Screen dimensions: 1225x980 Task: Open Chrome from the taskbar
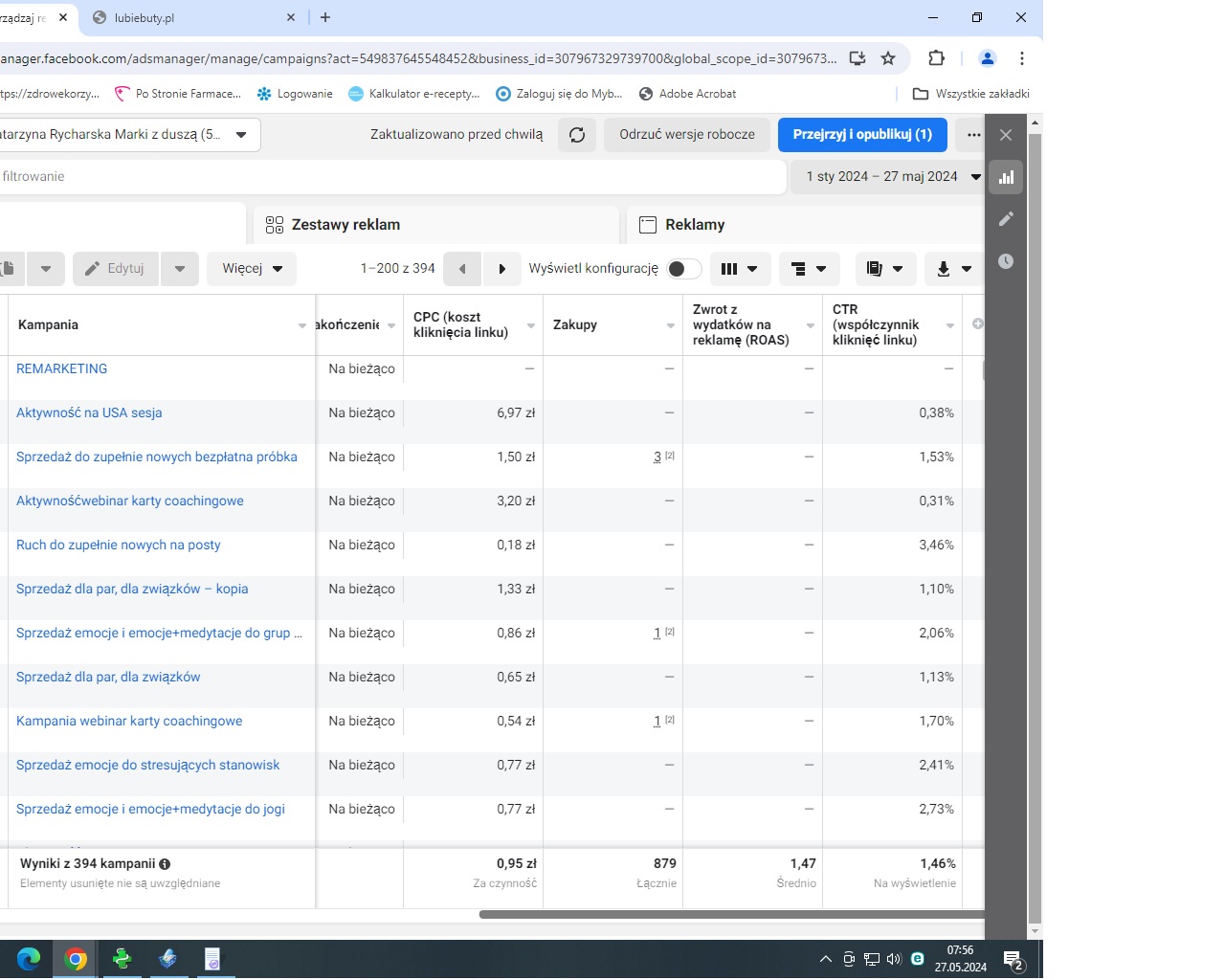[x=76, y=959]
